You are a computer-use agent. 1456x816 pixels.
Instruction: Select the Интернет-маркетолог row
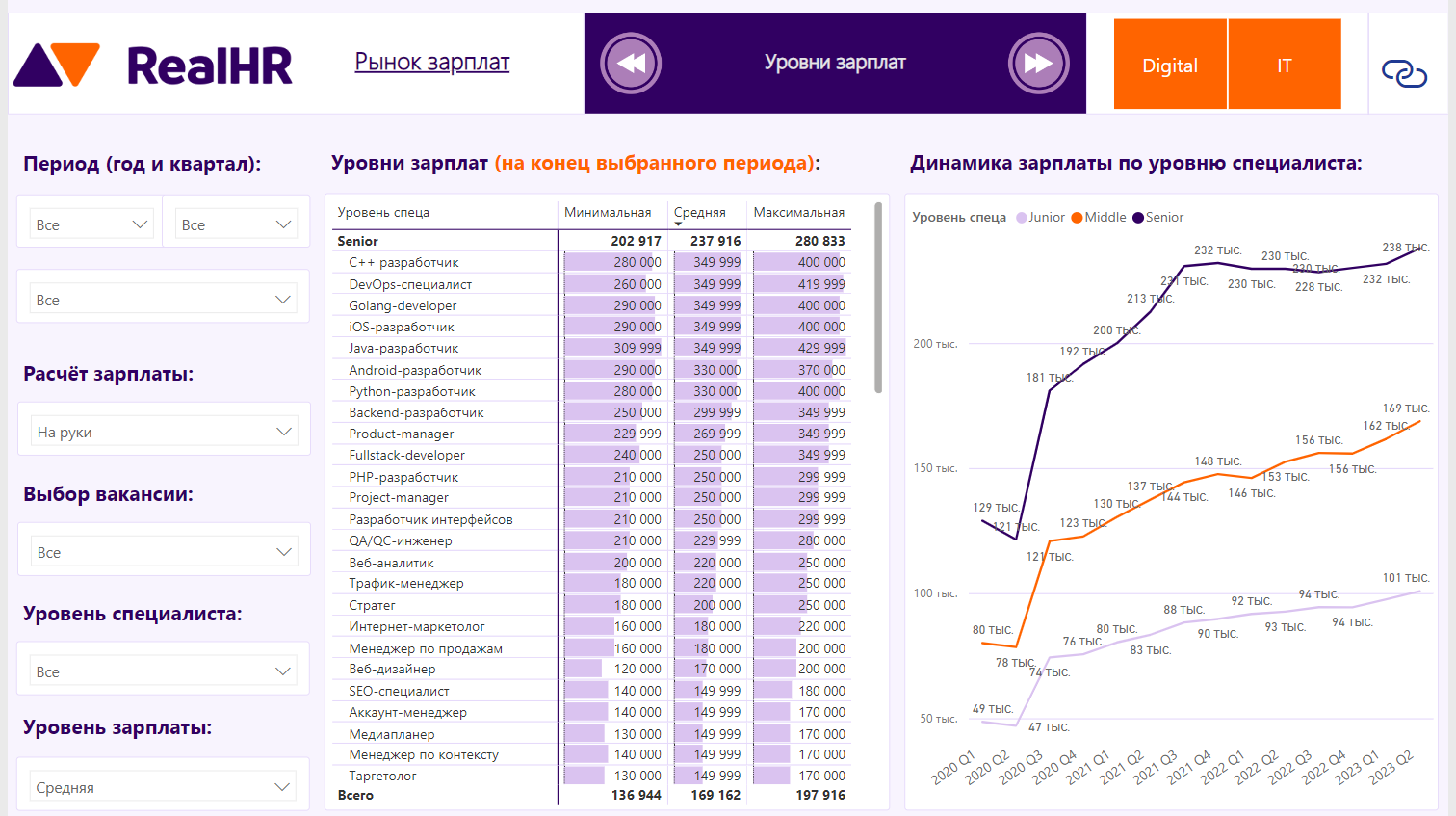click(x=591, y=626)
